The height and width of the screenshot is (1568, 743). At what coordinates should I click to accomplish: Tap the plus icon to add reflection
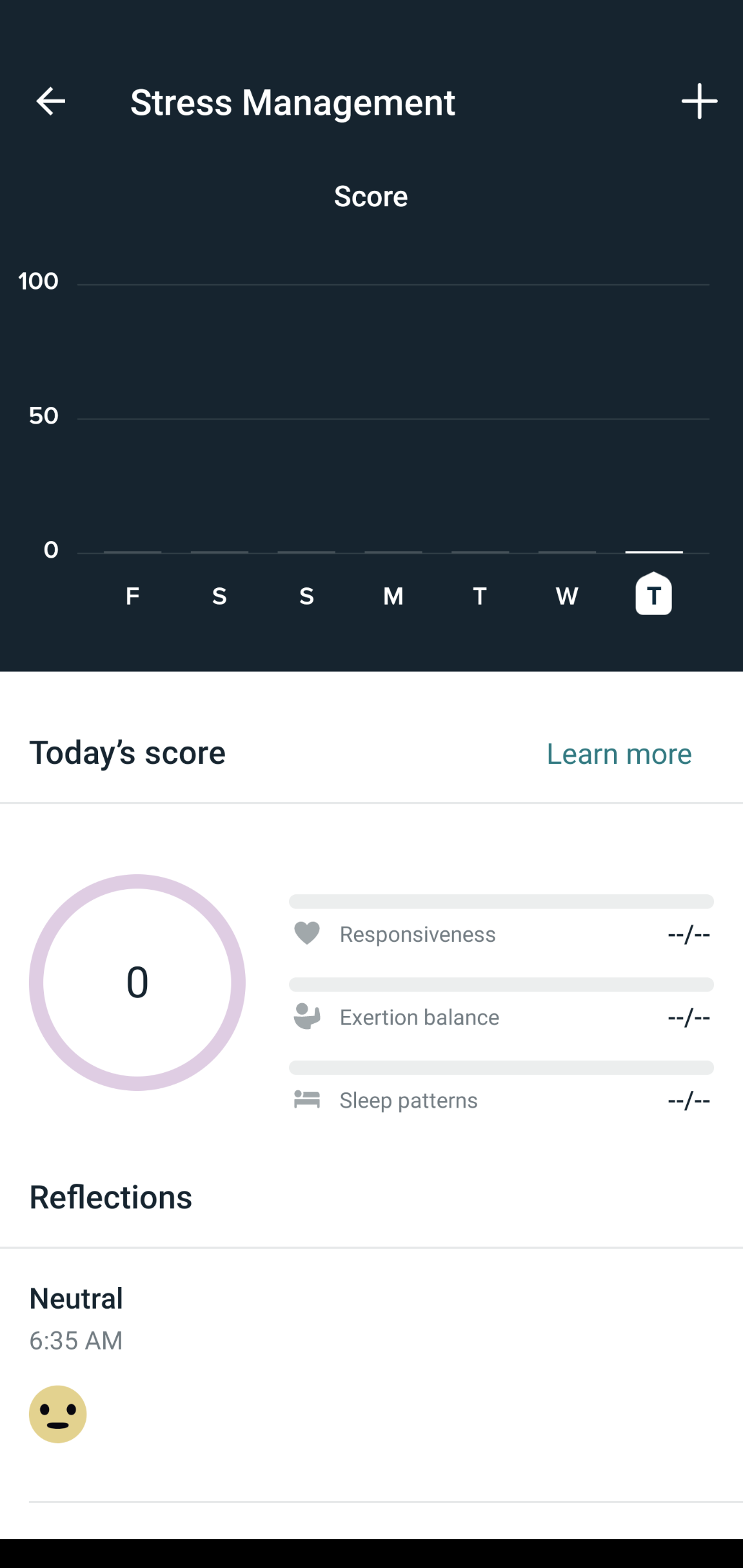point(699,101)
